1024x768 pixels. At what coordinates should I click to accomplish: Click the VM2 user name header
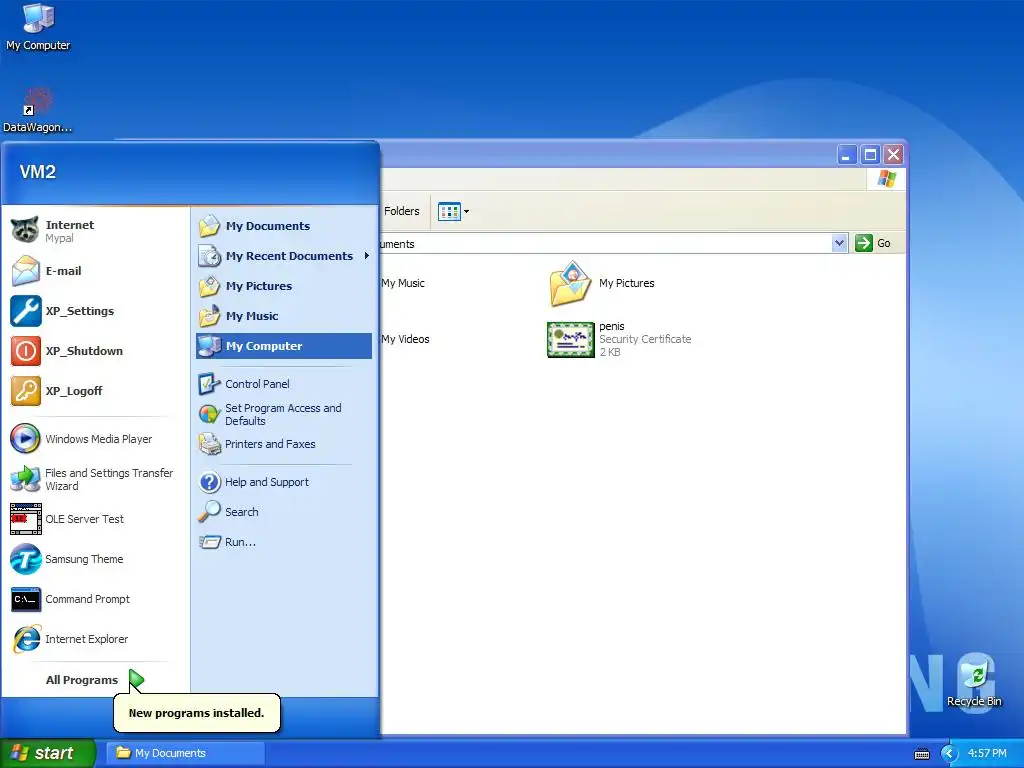pyautogui.click(x=38, y=172)
